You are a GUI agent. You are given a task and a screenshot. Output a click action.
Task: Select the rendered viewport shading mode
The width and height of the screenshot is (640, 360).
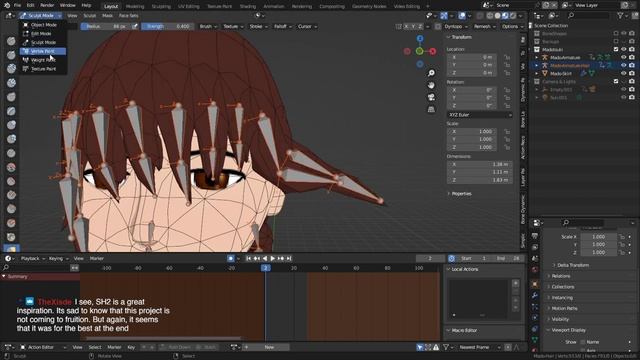pos(513,16)
